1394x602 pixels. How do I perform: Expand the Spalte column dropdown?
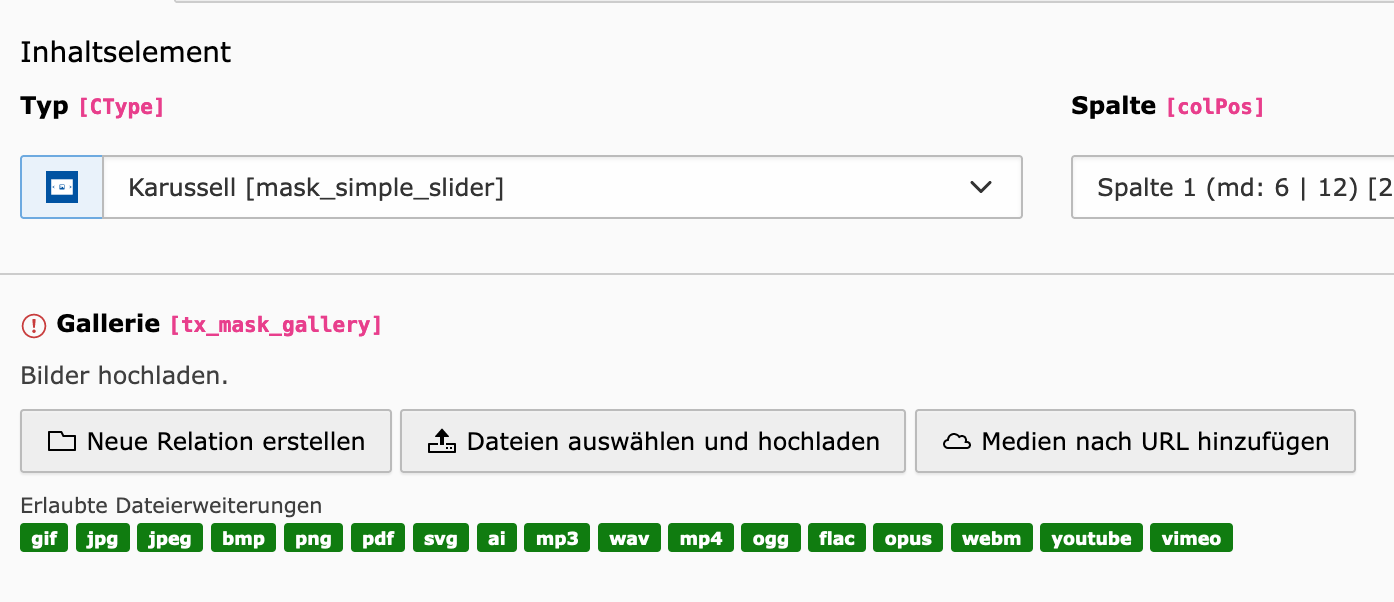click(1232, 187)
